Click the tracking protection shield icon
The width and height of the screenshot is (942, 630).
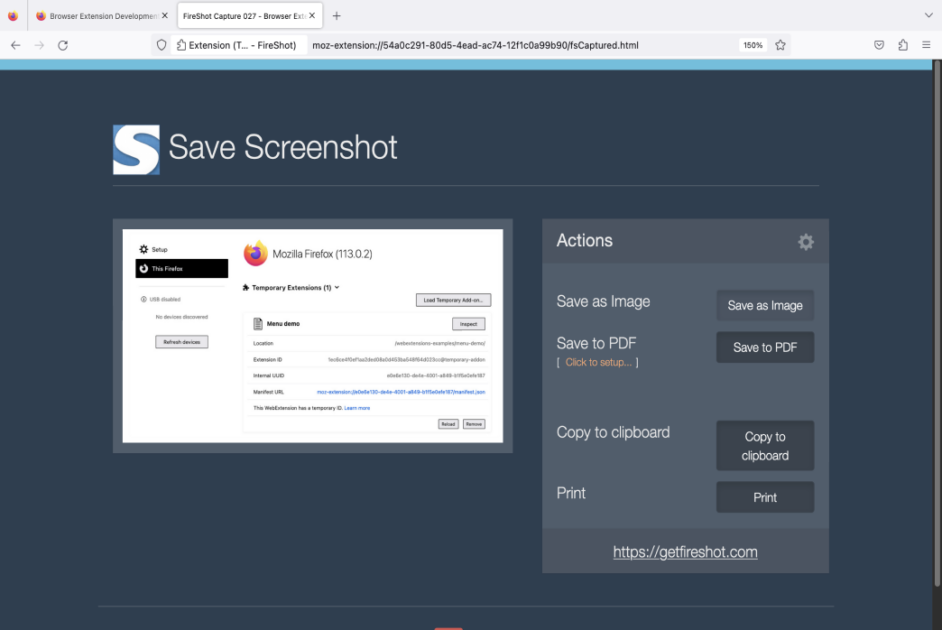point(160,45)
